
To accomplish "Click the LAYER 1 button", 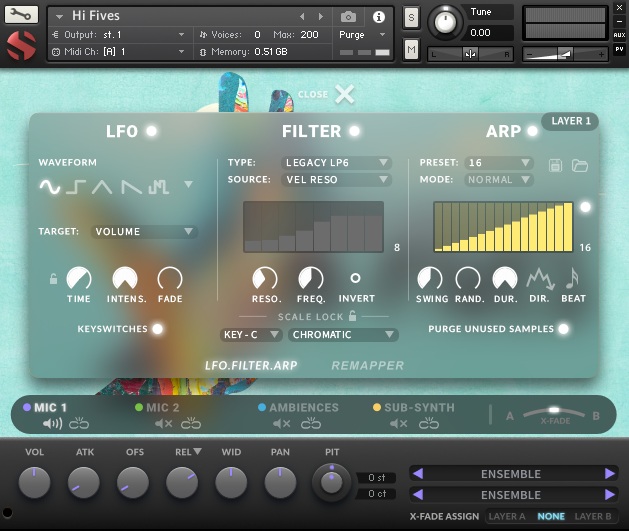I will [570, 121].
